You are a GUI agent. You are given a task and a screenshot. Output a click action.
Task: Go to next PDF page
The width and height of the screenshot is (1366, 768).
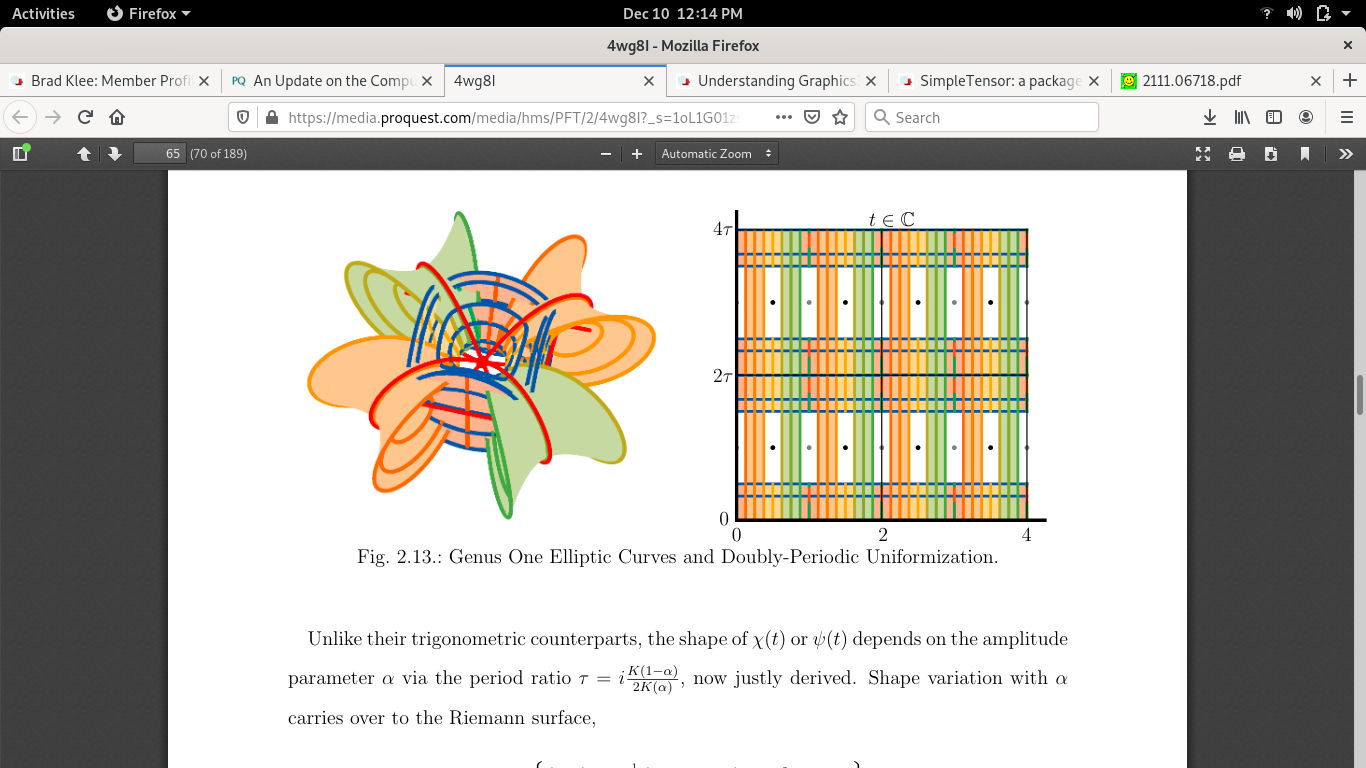pyautogui.click(x=115, y=153)
